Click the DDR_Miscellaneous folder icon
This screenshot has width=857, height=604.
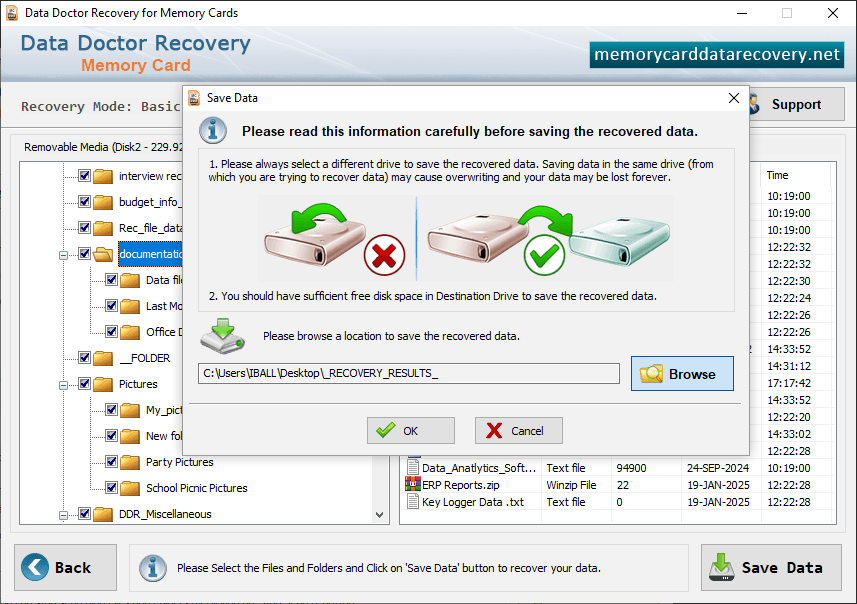coord(103,514)
